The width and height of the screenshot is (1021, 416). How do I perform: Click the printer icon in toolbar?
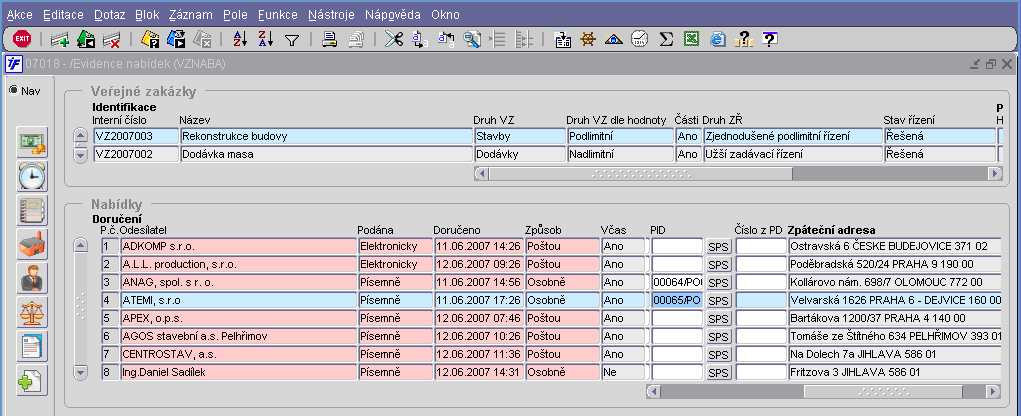point(329,40)
